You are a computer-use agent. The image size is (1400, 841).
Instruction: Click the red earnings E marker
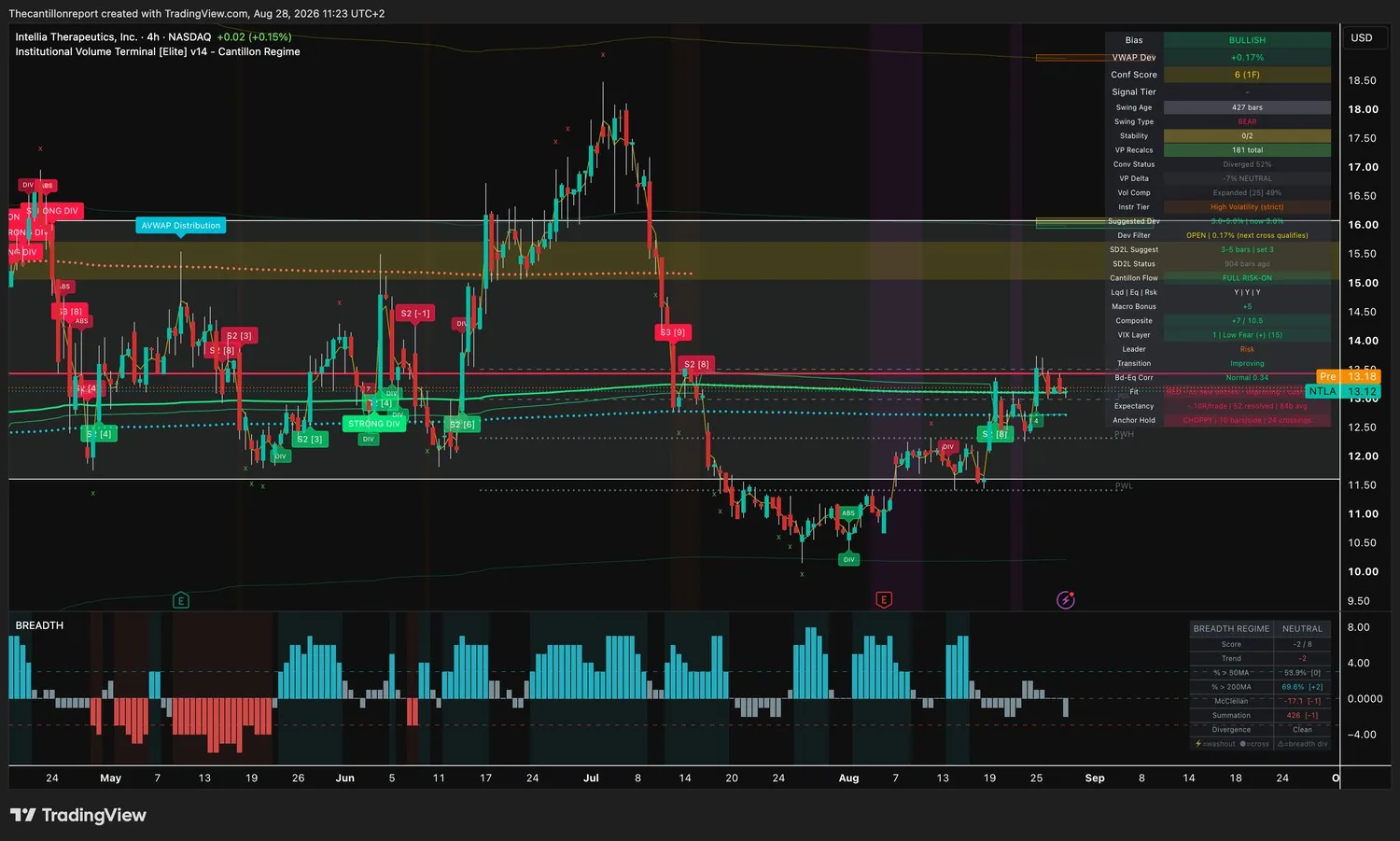pos(884,599)
